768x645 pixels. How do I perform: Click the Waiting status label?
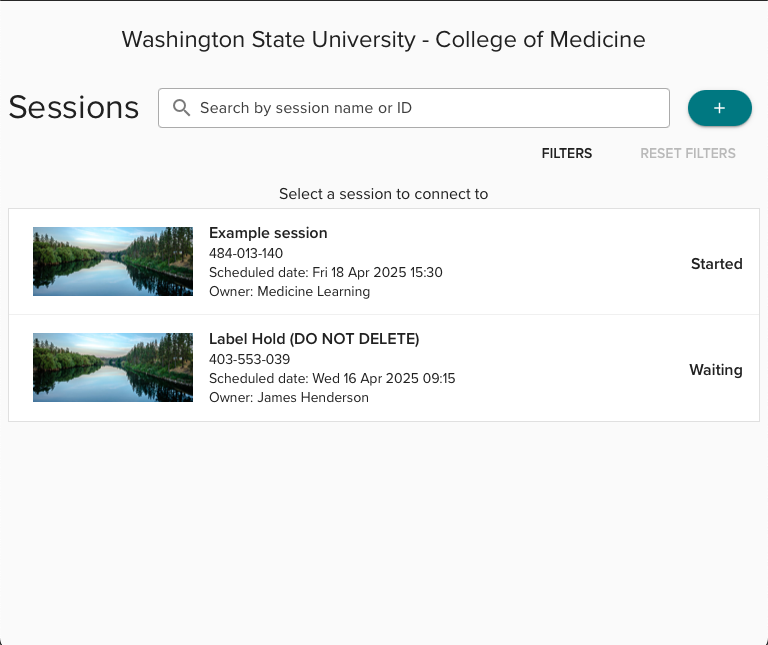pos(716,370)
